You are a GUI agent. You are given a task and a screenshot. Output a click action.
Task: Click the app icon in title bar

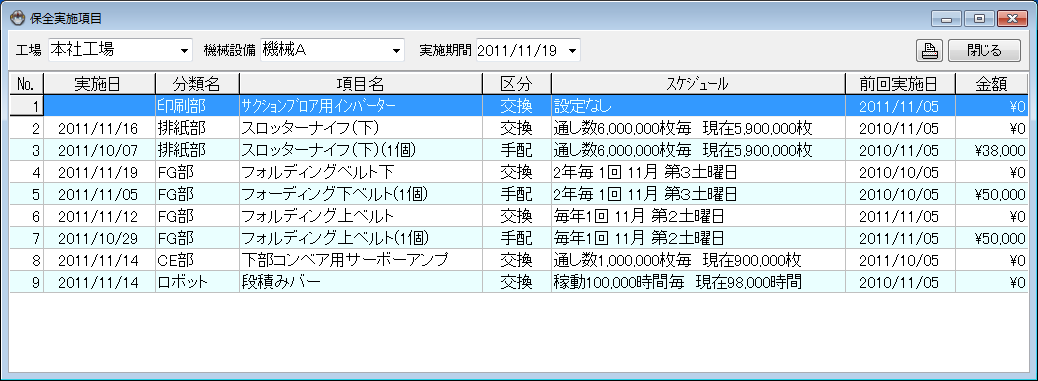pos(18,18)
